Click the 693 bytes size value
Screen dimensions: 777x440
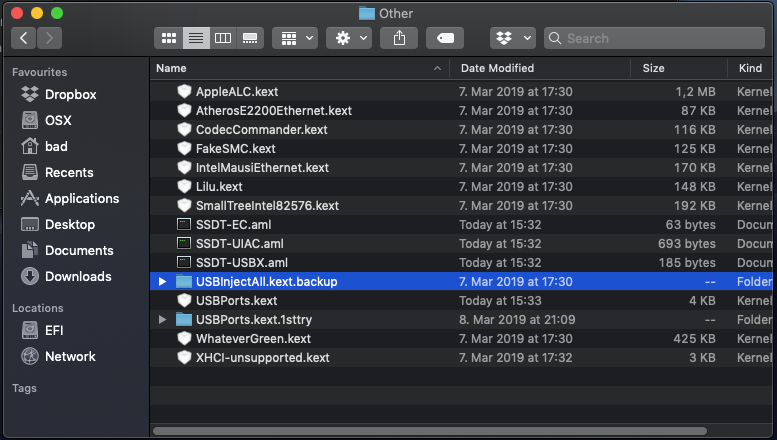(x=687, y=244)
